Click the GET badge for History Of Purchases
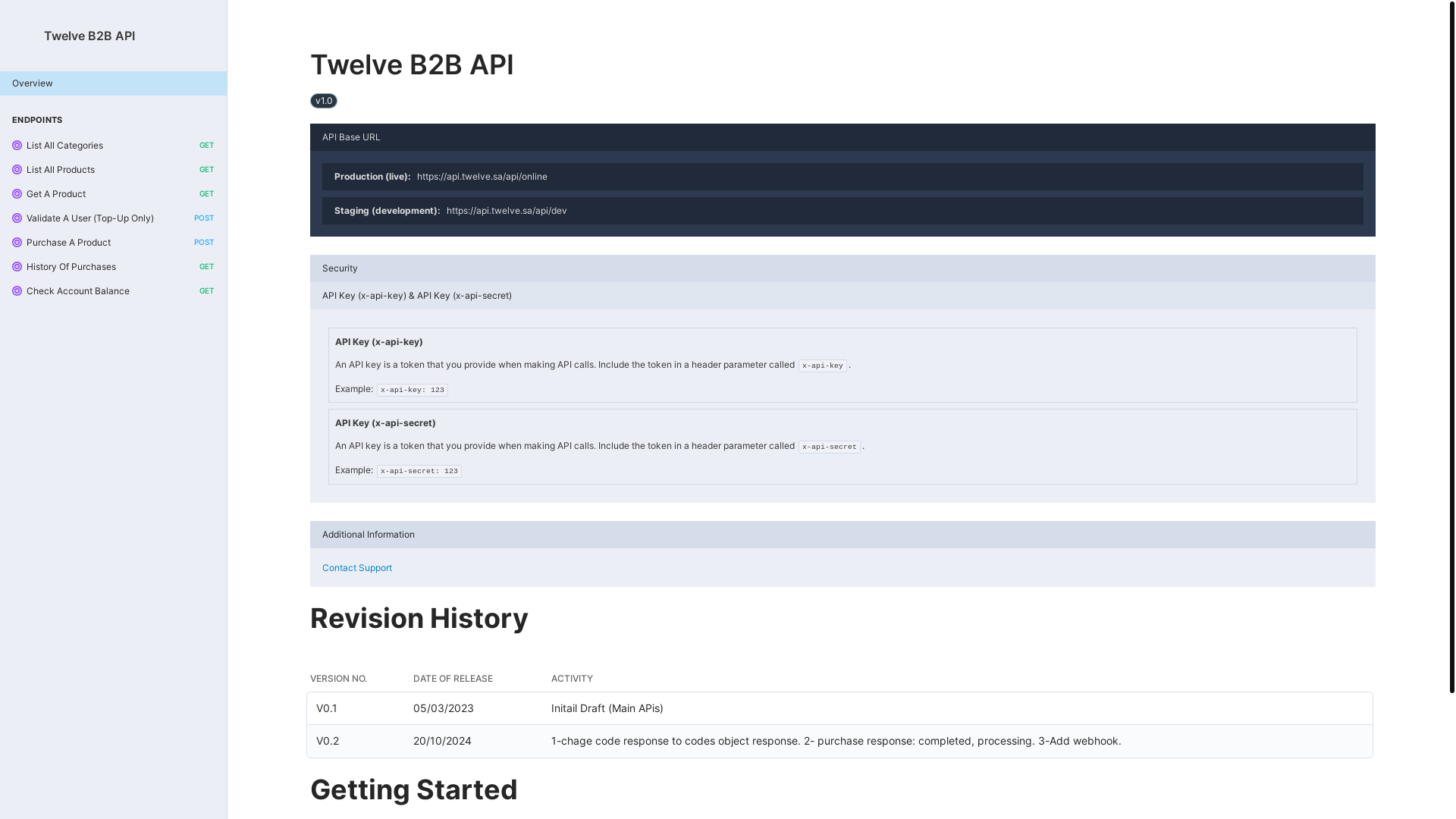This screenshot has height=819, width=1456. [206, 267]
